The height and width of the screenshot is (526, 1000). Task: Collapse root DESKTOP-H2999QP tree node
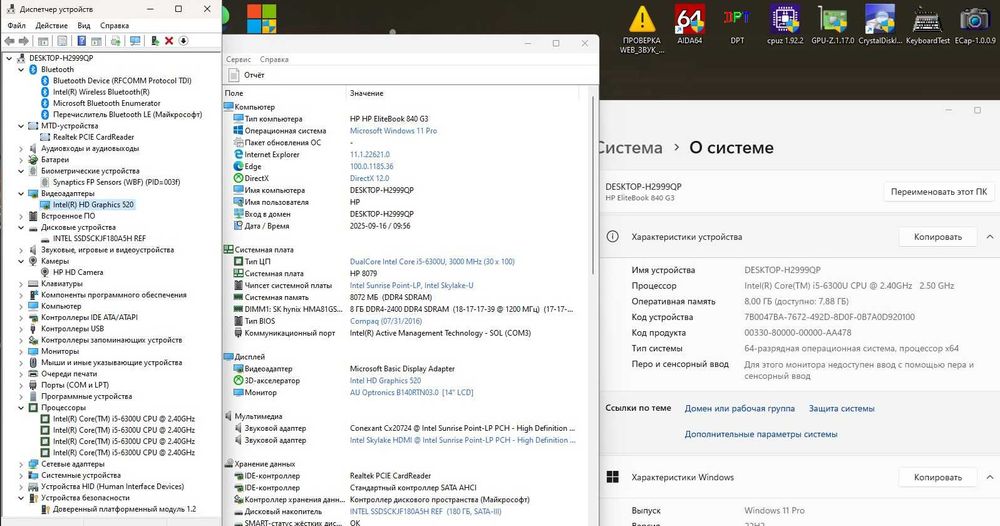point(9,58)
